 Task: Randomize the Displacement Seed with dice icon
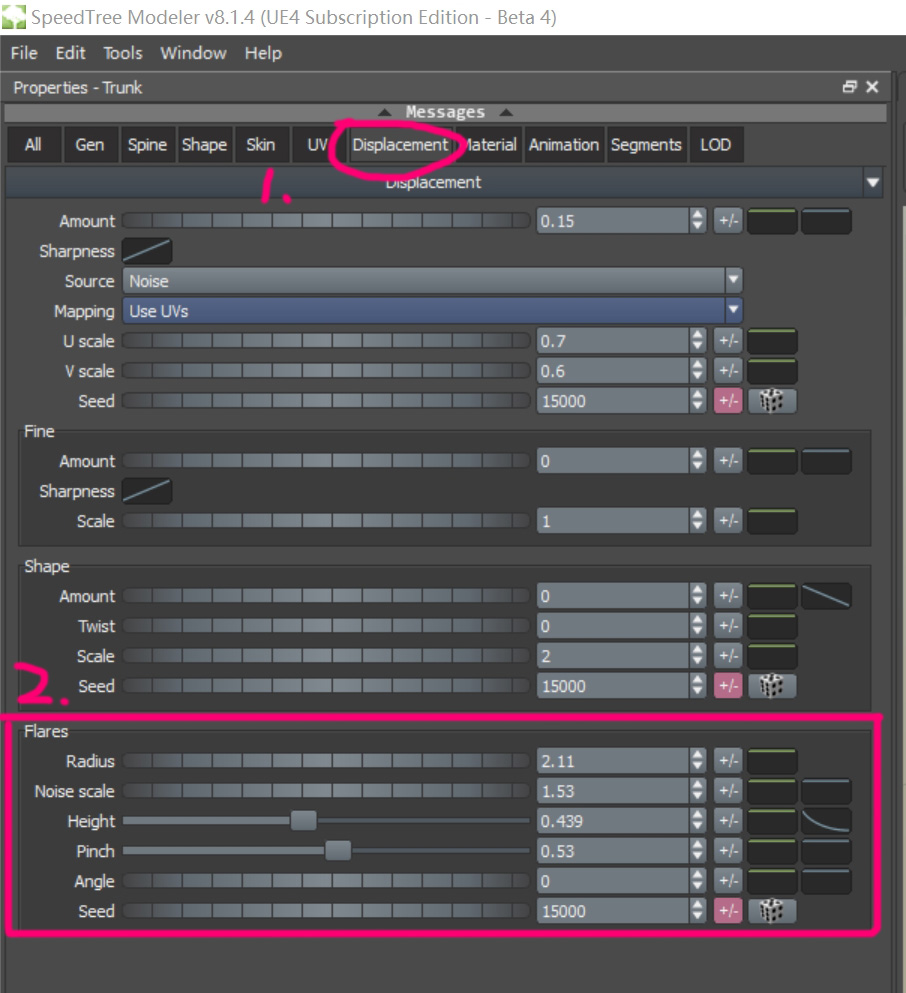(771, 401)
